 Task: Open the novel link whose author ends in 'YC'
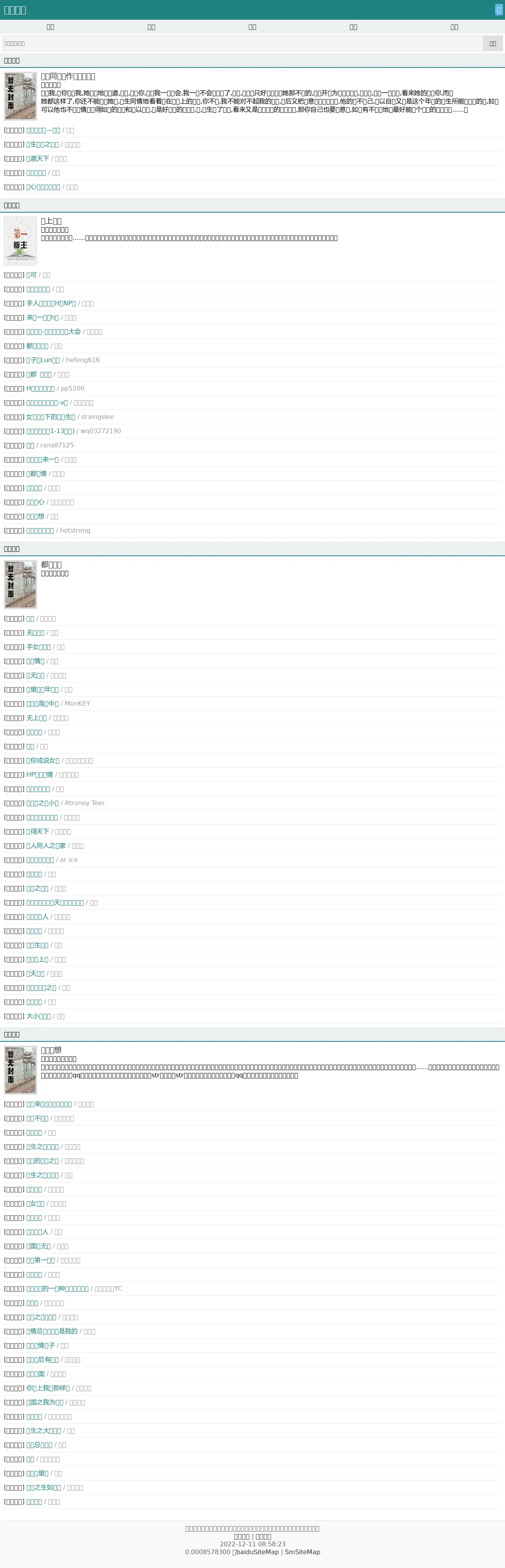[57, 1289]
